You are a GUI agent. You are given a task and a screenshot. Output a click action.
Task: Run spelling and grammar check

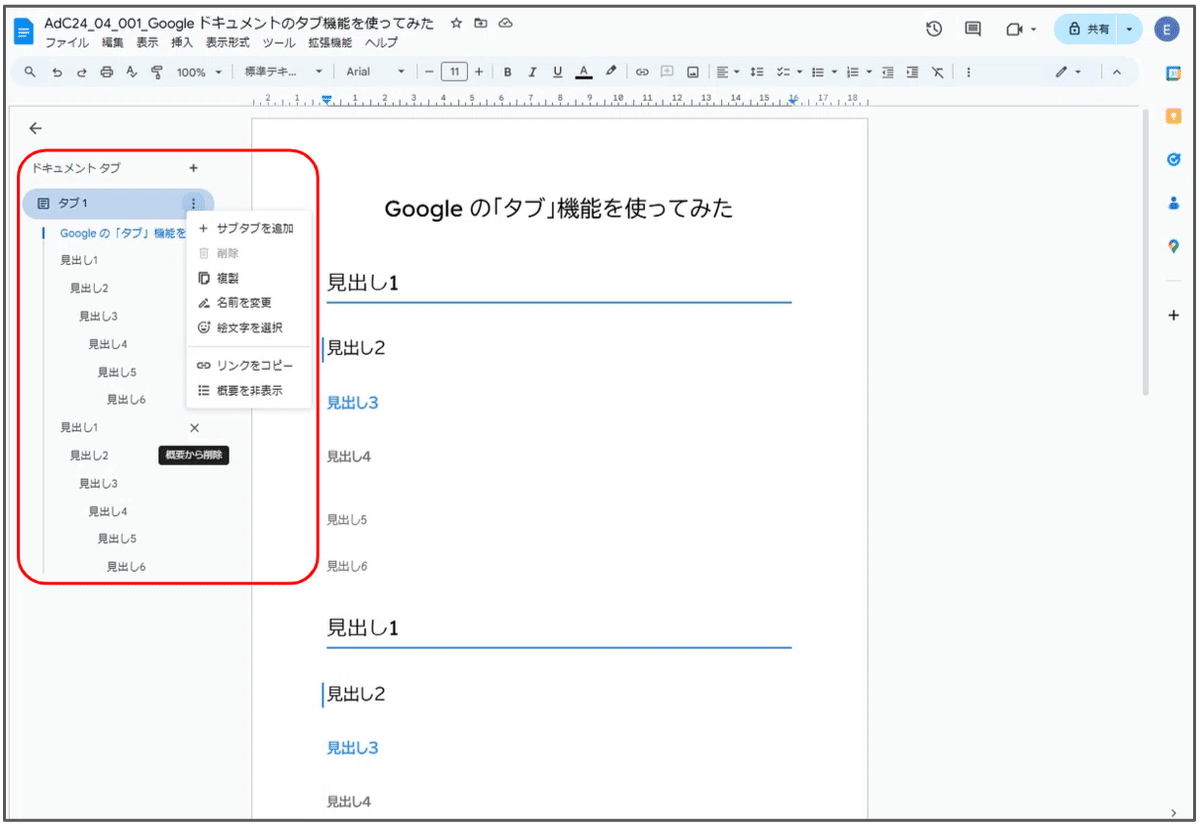coord(129,71)
